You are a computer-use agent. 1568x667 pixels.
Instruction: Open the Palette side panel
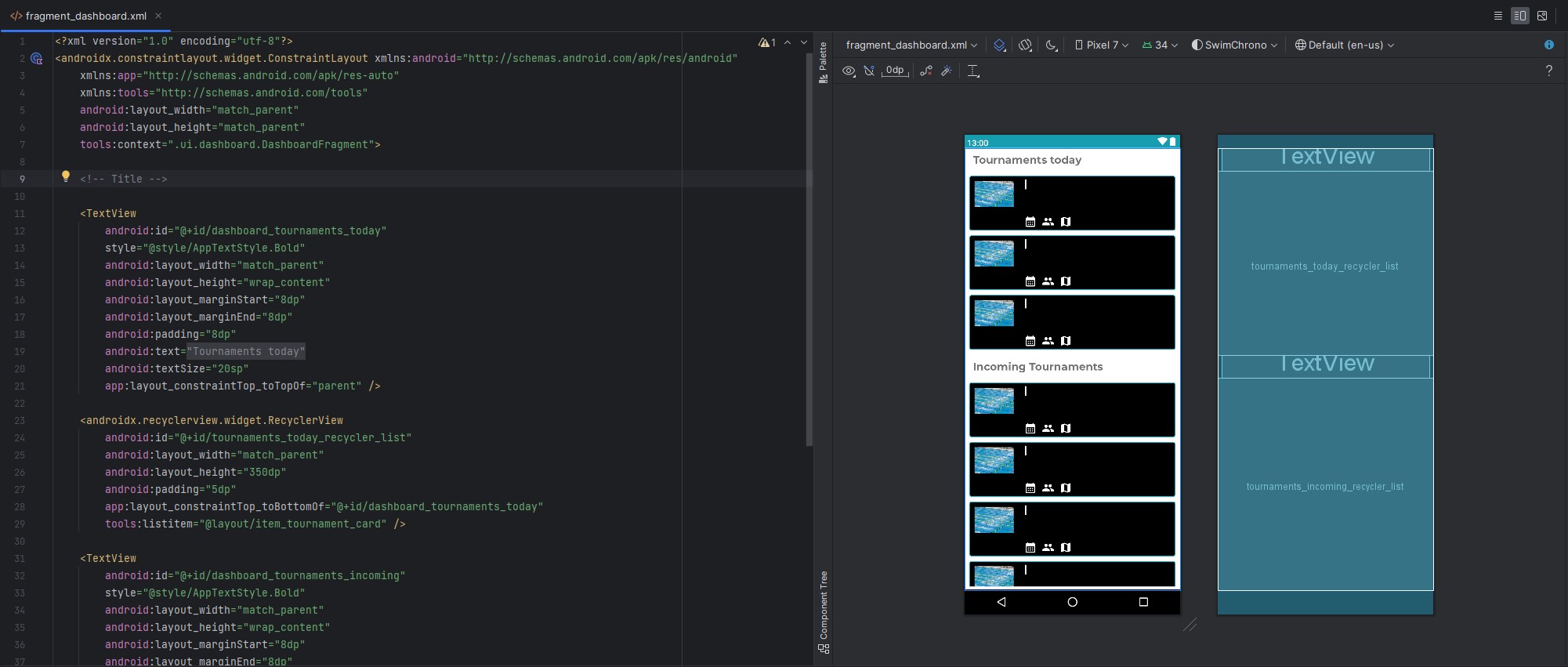(823, 63)
